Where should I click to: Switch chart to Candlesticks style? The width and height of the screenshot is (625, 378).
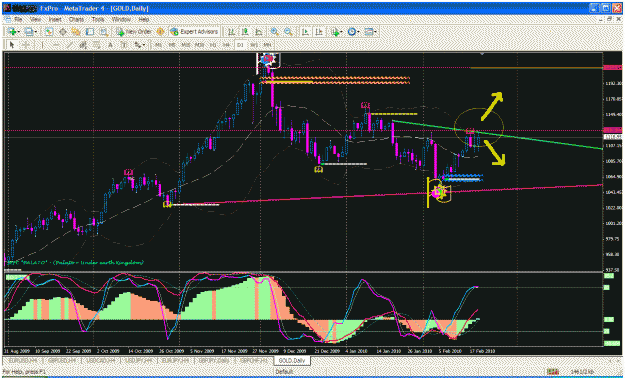[x=245, y=32]
